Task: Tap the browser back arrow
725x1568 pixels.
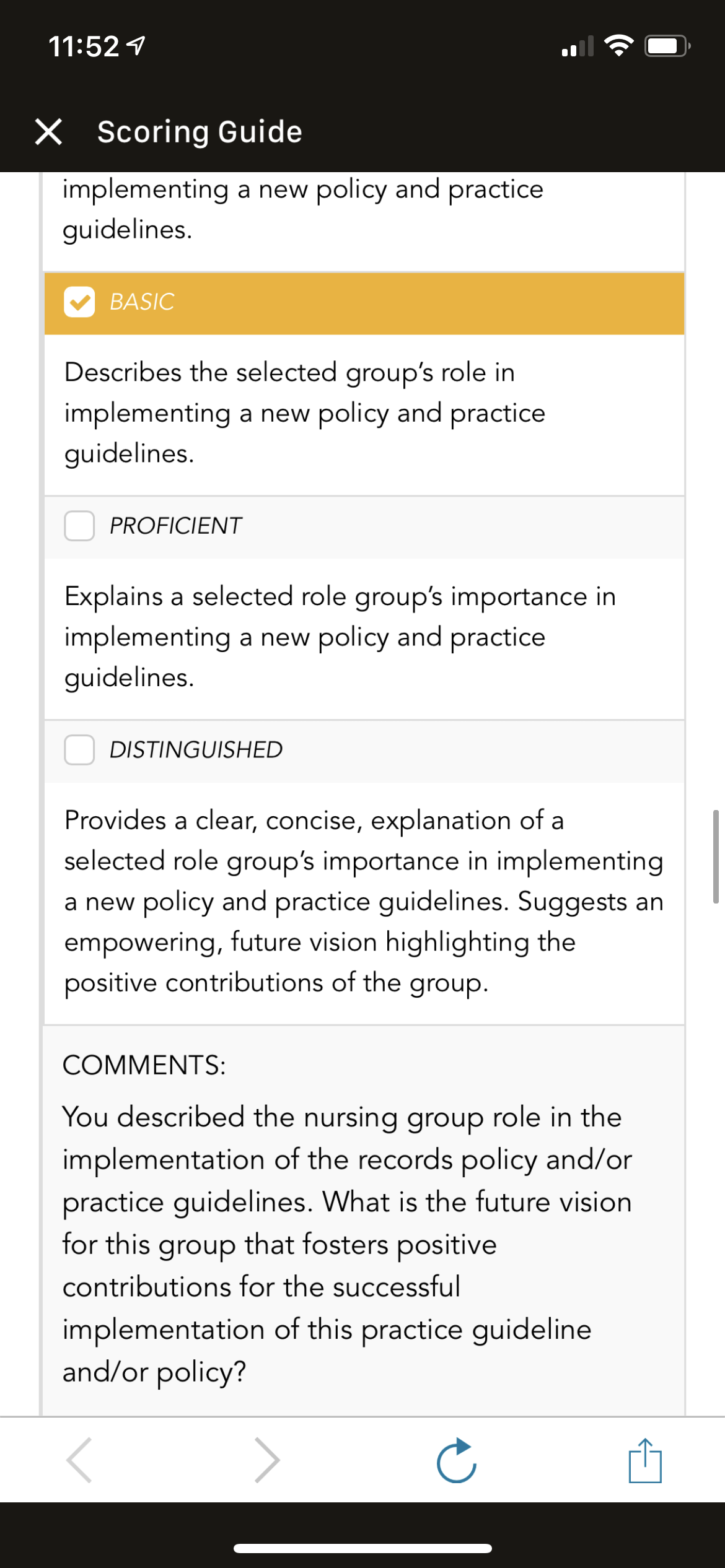Action: (79, 1460)
